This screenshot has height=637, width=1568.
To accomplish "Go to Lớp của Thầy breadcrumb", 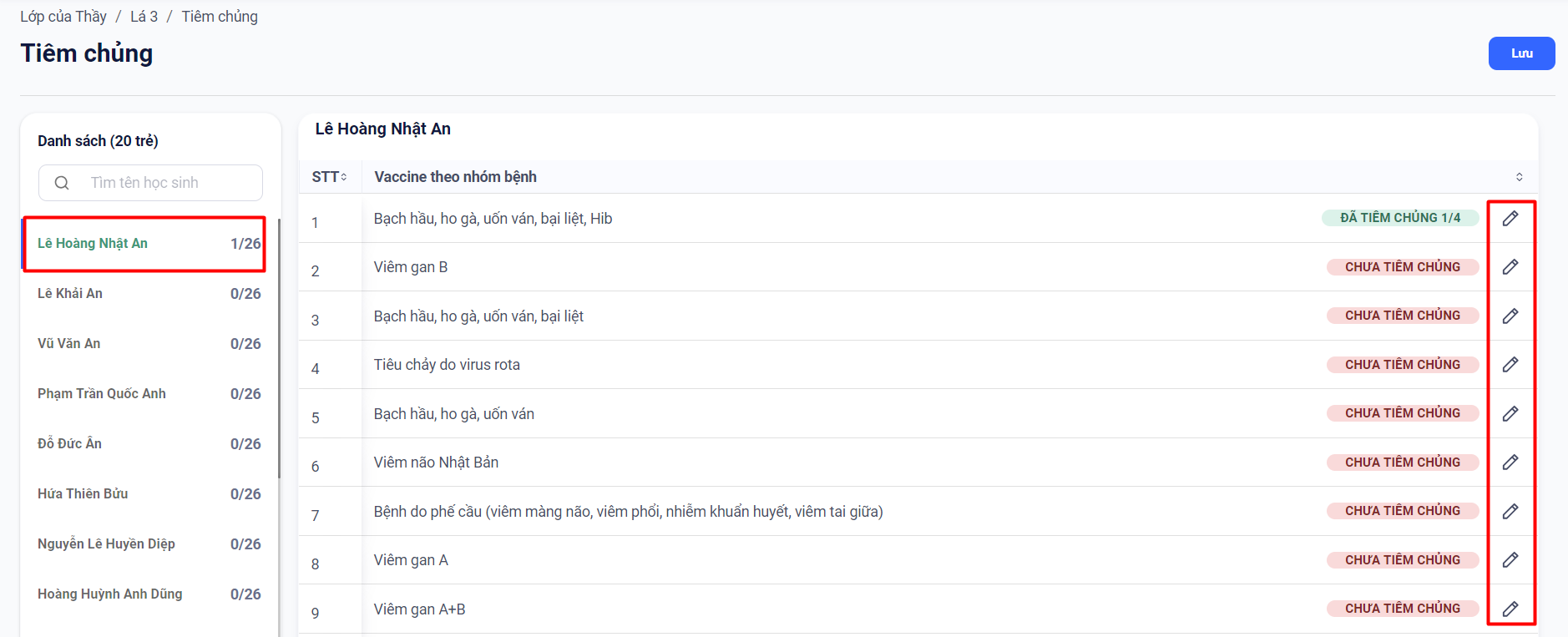I will click(x=63, y=17).
